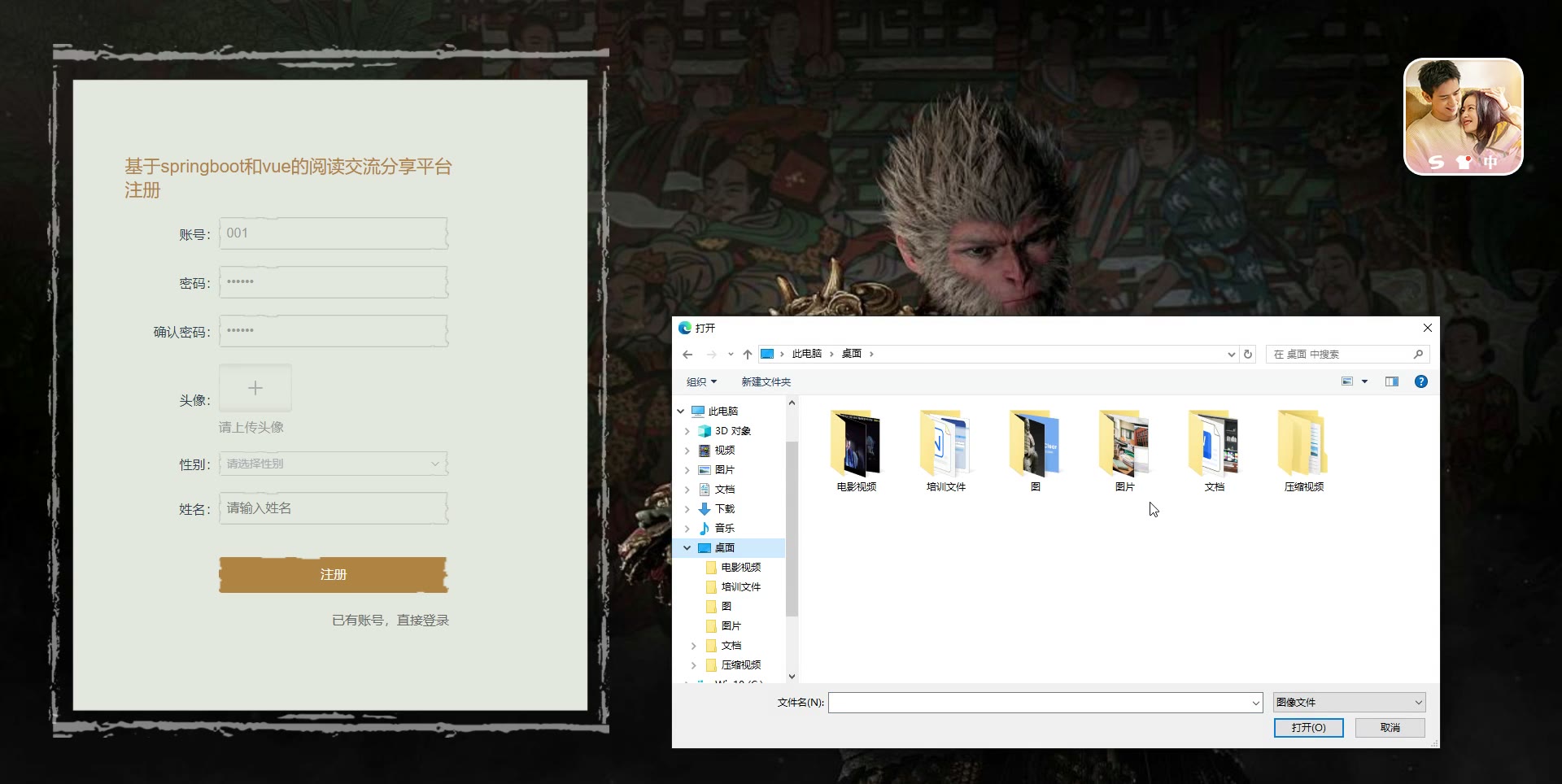The width and height of the screenshot is (1562, 784).
Task: Change the file view layout
Action: (1347, 381)
